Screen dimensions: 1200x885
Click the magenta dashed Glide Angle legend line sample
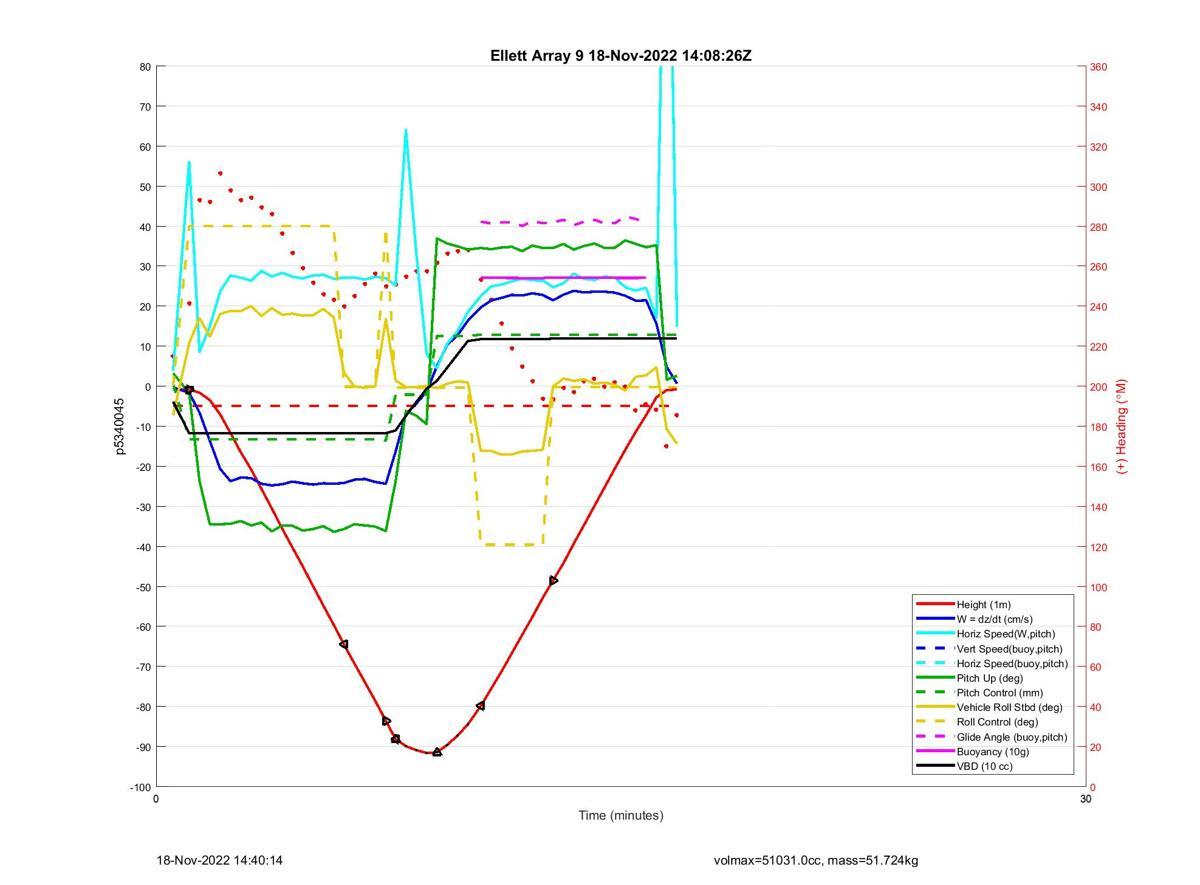coord(935,737)
